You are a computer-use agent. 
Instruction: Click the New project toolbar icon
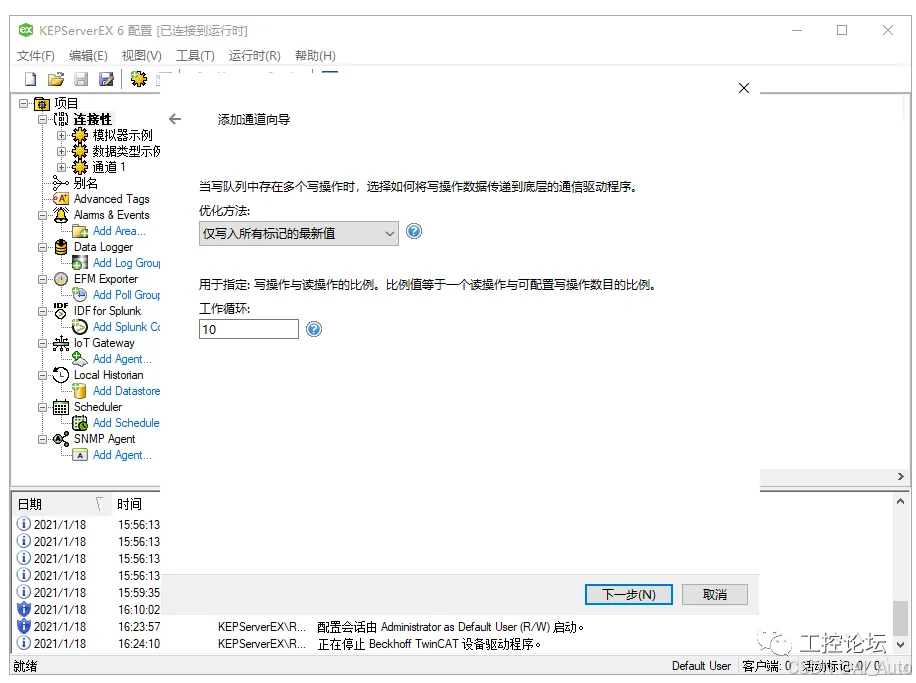coord(30,79)
